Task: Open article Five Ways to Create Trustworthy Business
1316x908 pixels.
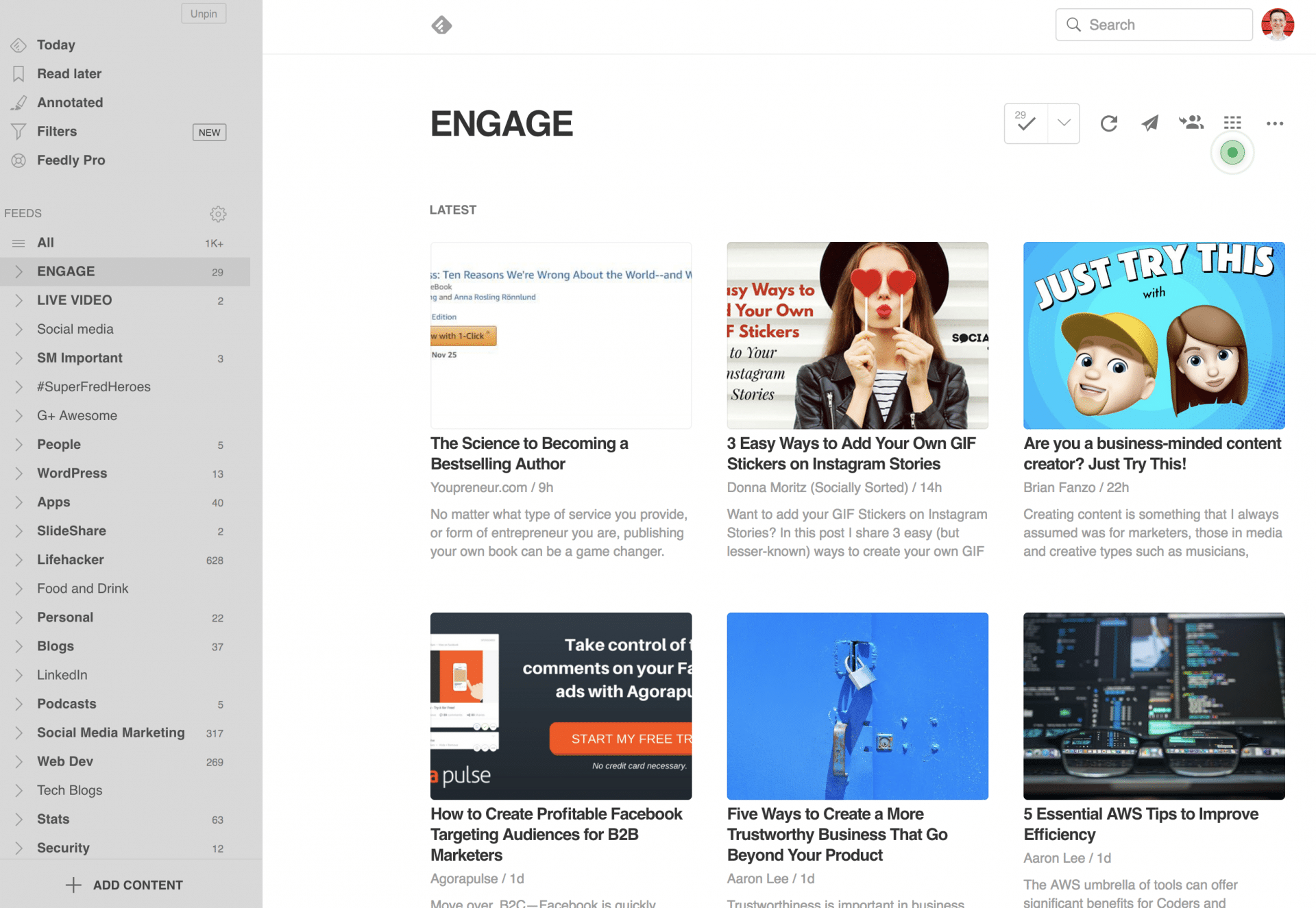Action: click(x=837, y=834)
